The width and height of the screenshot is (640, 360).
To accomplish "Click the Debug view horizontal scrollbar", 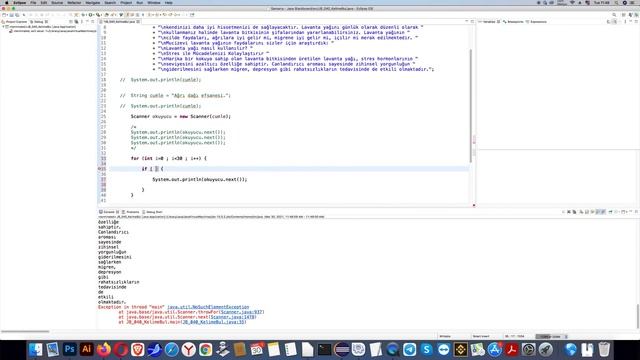I will point(25,331).
